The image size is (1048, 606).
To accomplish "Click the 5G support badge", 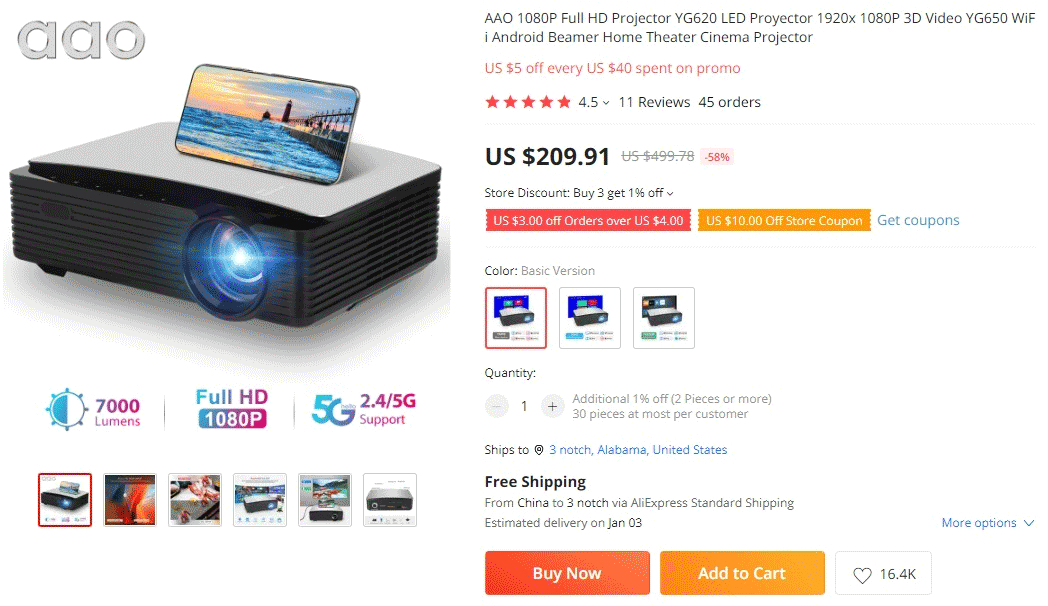I will 364,409.
